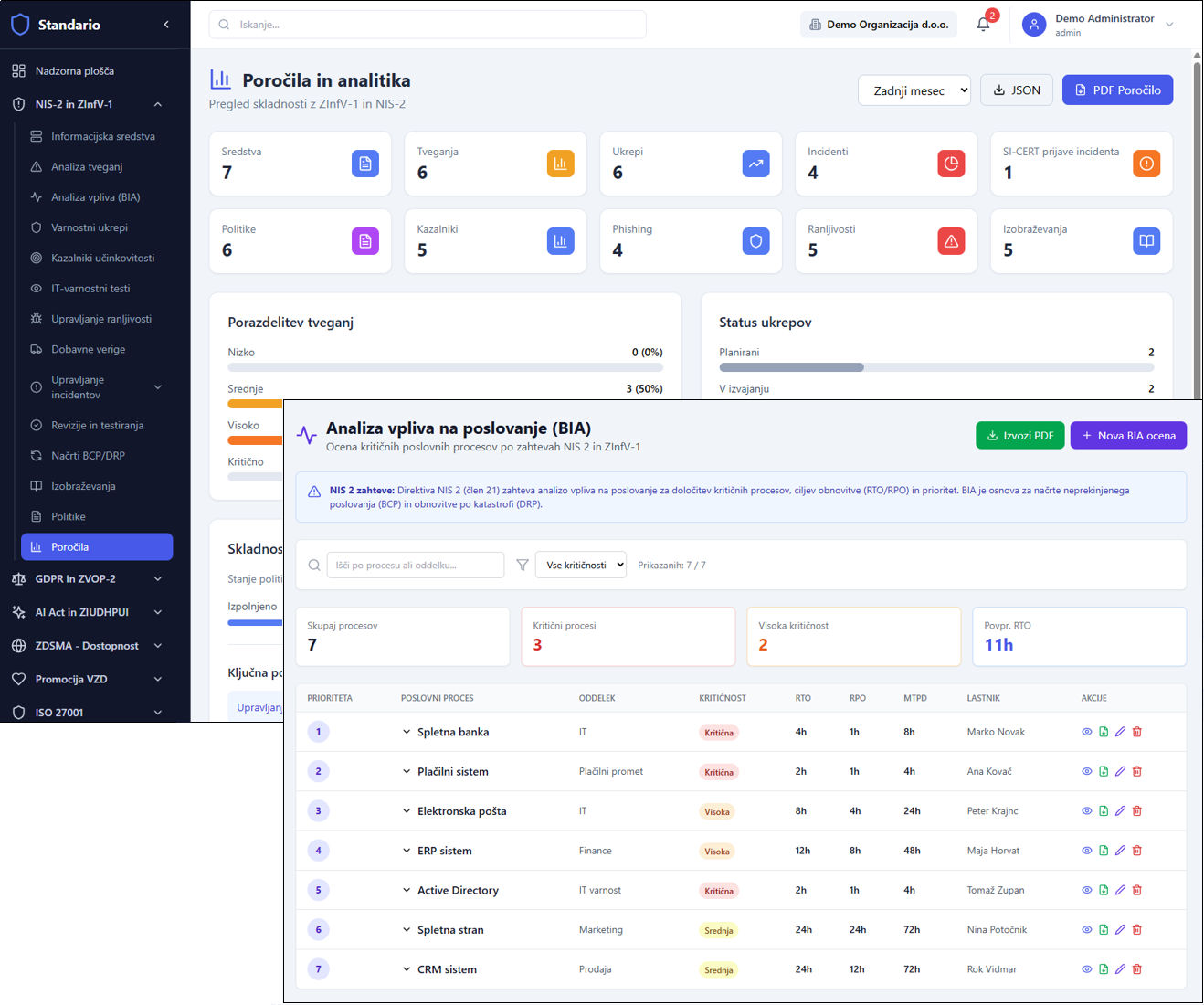The image size is (1204, 1005).
Task: View Spletna stran details via eye icon
Action: coord(1087,930)
